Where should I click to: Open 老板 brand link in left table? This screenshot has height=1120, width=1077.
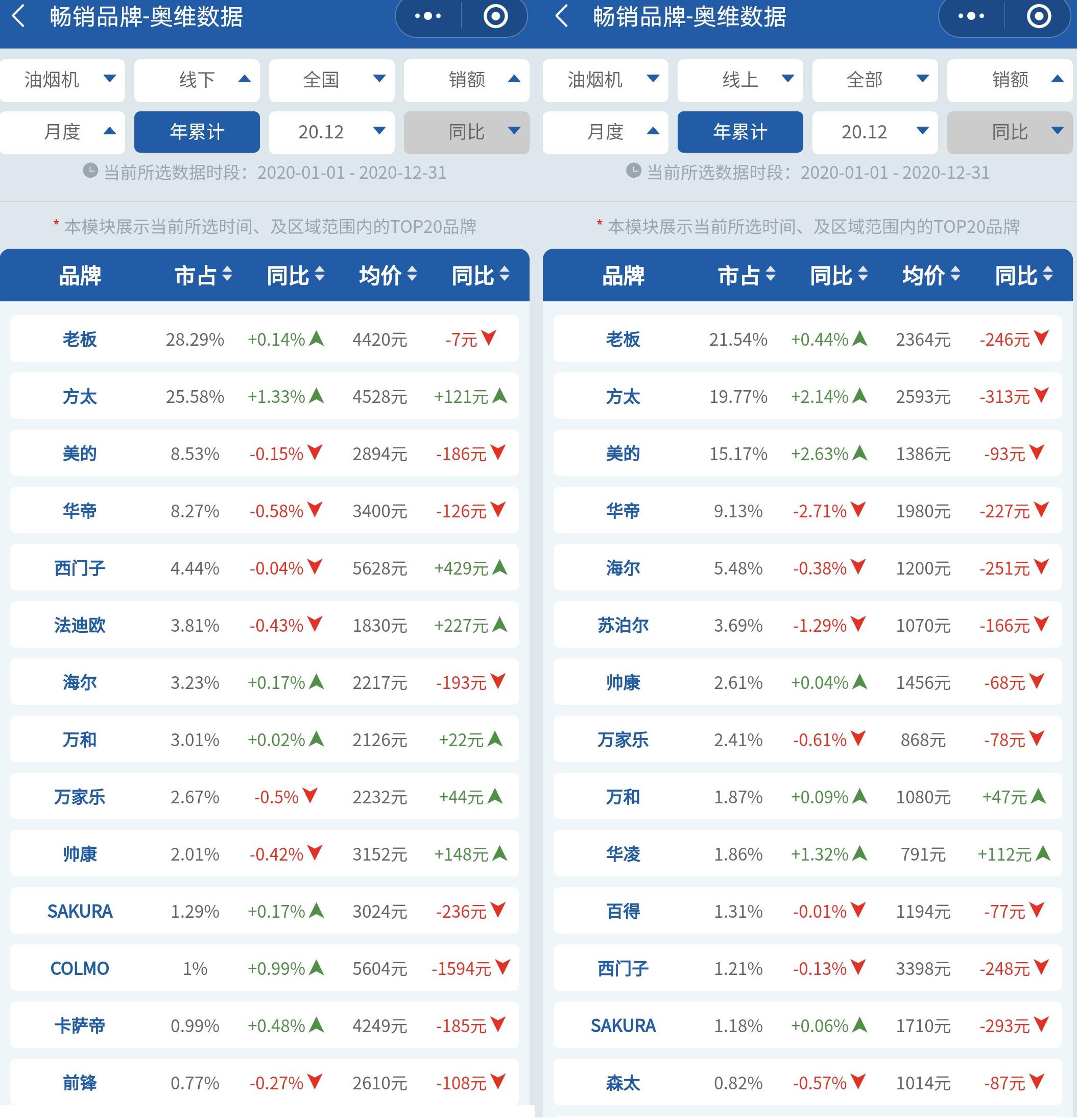click(x=80, y=339)
